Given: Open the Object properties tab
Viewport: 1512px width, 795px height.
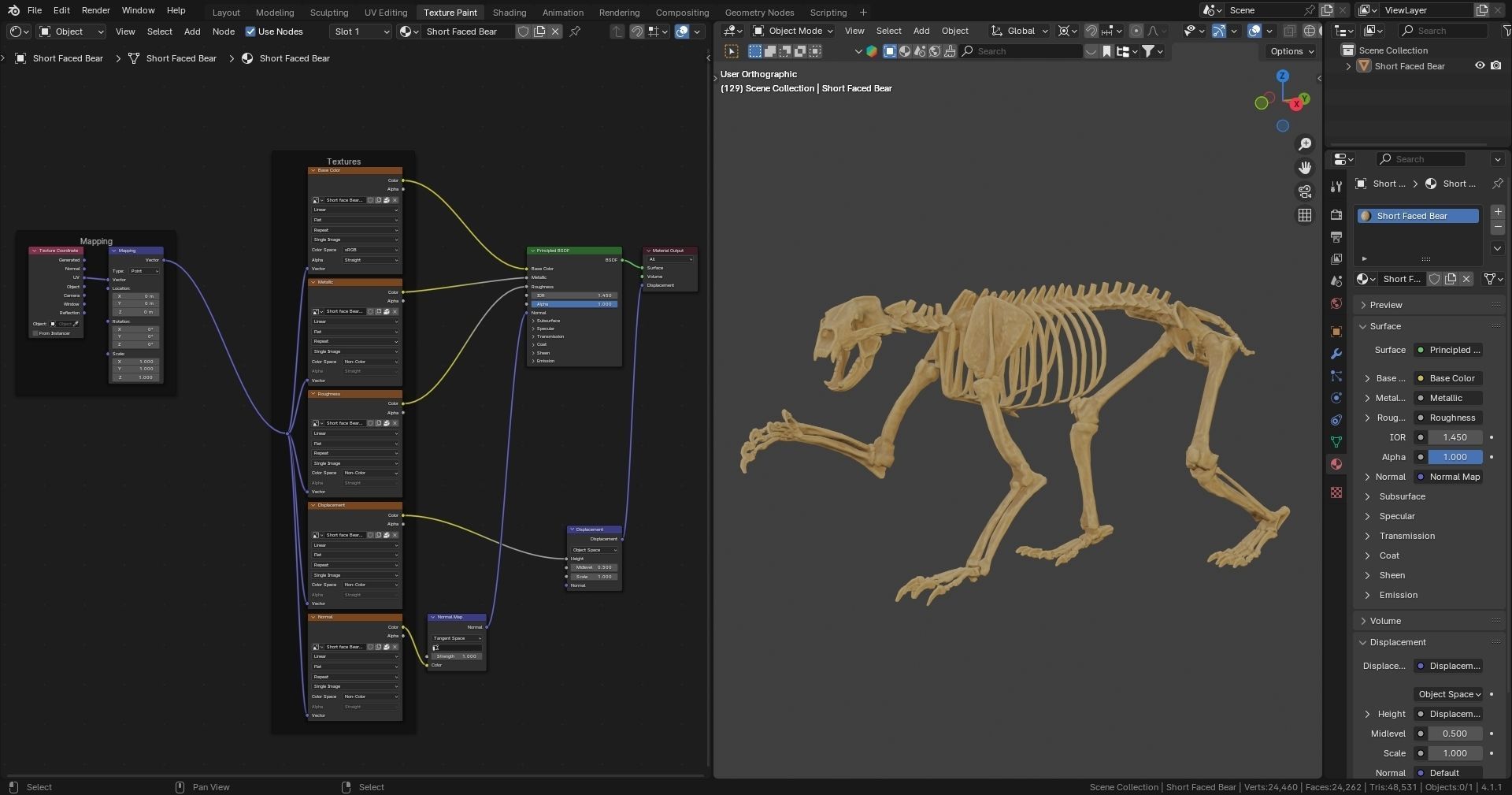Looking at the screenshot, I should tap(1336, 332).
